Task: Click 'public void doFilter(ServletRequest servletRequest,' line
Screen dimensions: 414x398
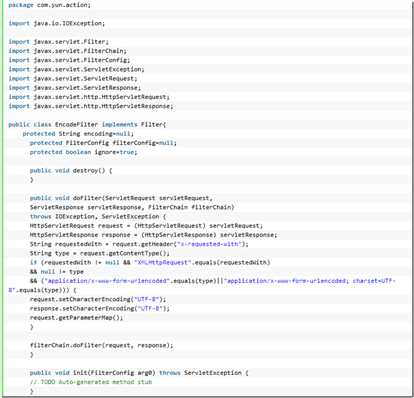Action: click(121, 198)
